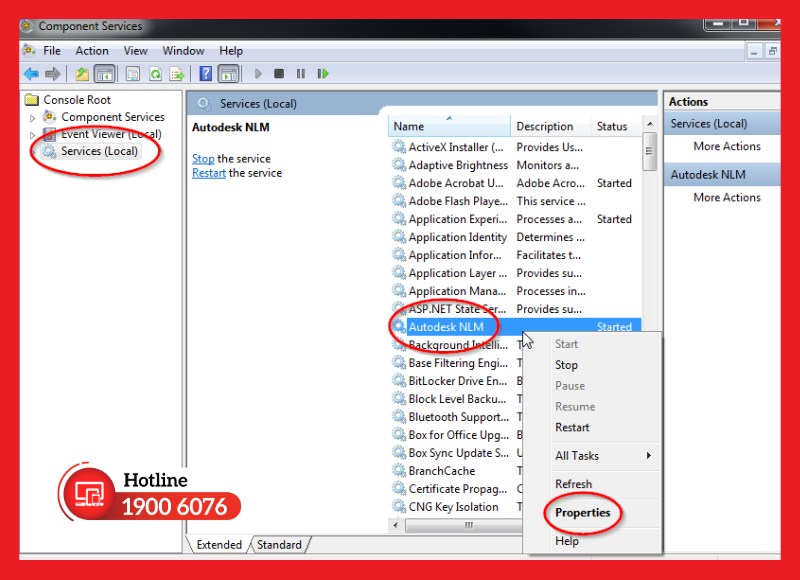Click the Services (Local) header gear icon
800x580 pixels.
pyautogui.click(x=204, y=104)
